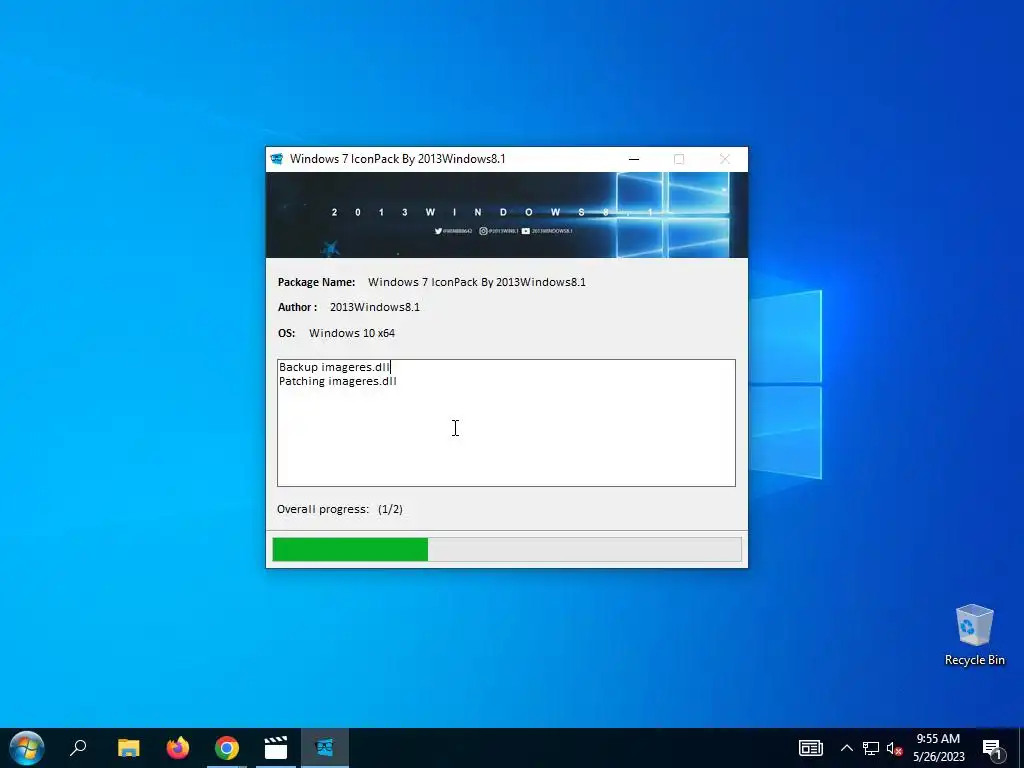This screenshot has width=1024, height=768.
Task: Open the Windows 7 style Start orb
Action: [x=27, y=748]
